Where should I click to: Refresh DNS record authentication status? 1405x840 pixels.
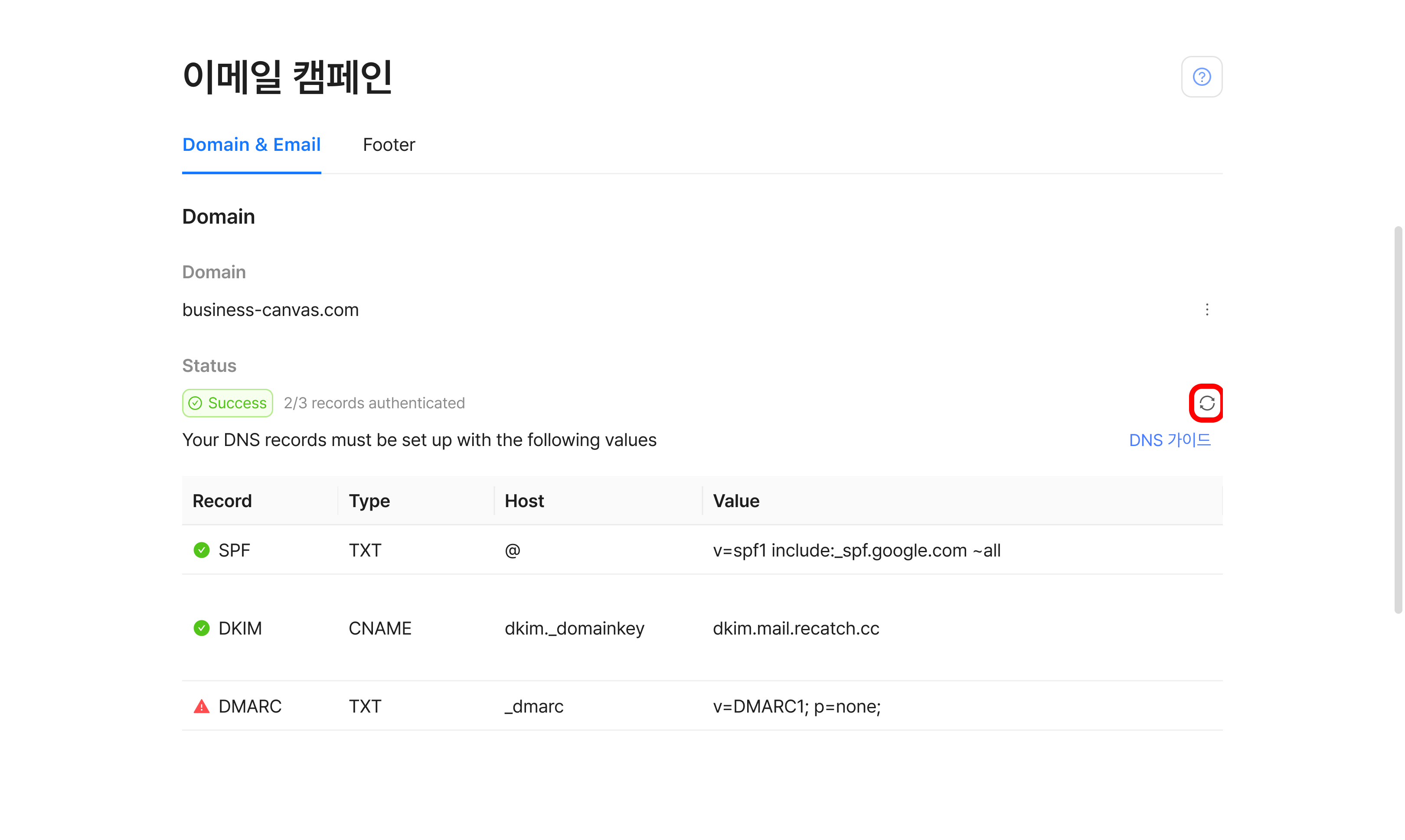coord(1206,403)
